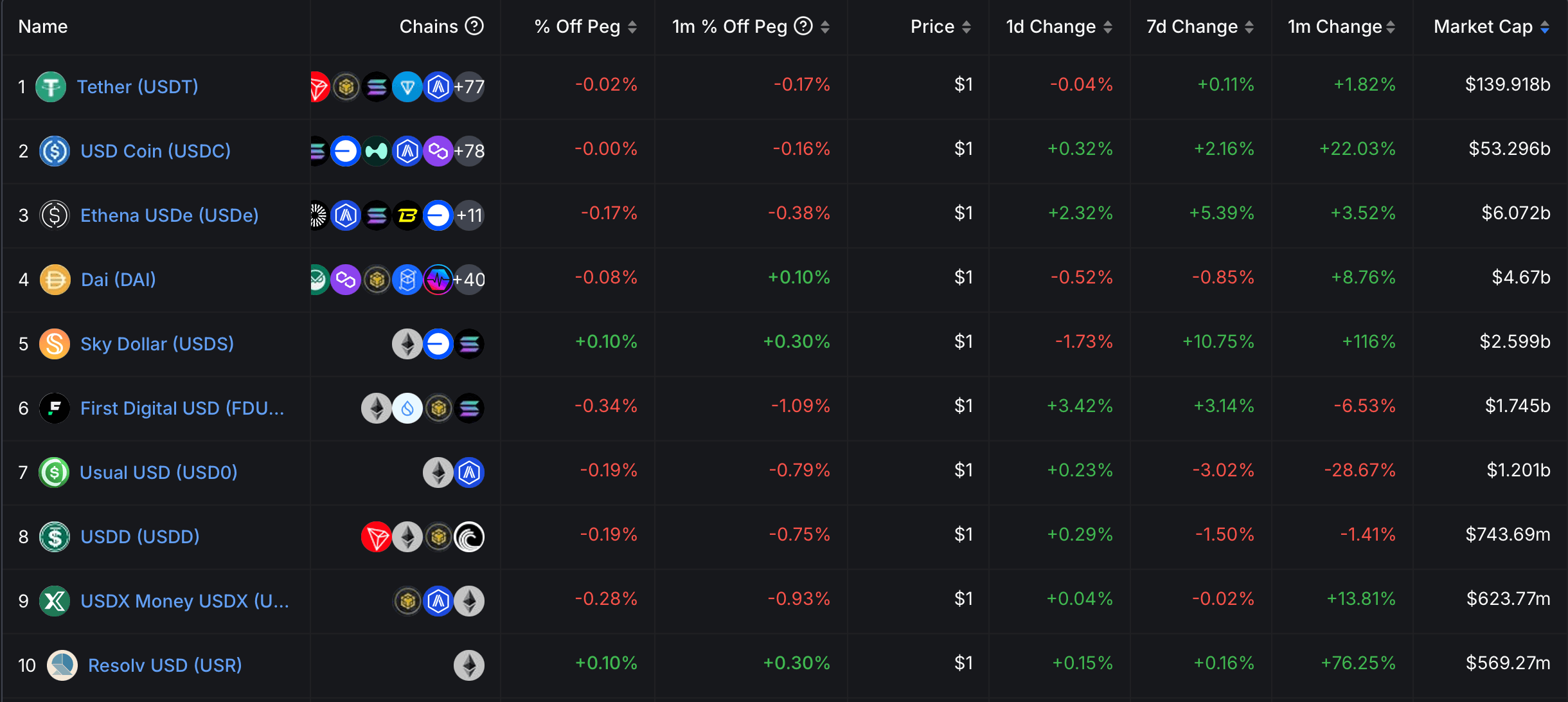Open the Resolv USD (USR) link
Image resolution: width=1568 pixels, height=702 pixels.
(165, 665)
